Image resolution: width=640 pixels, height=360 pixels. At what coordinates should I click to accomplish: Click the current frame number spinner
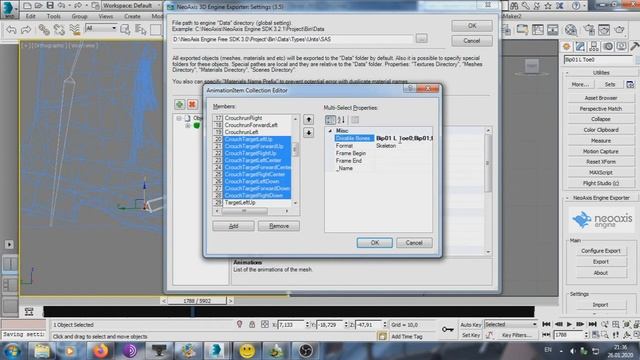(586, 335)
